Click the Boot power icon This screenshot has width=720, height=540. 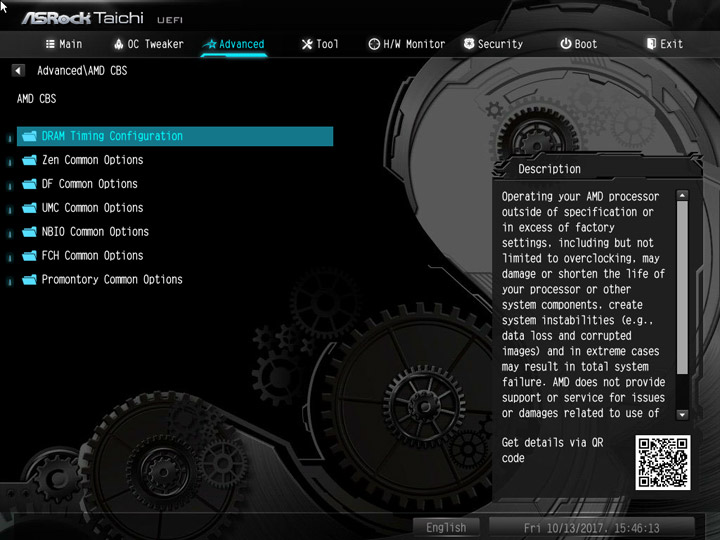point(566,44)
